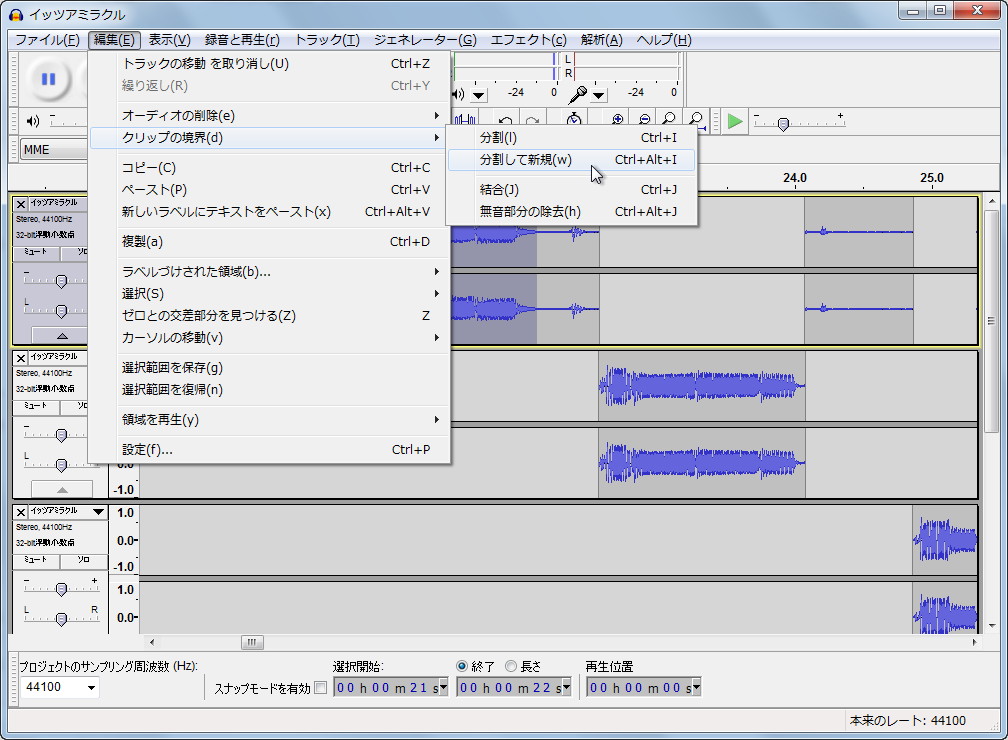Click the microphone input meter icon

(x=577, y=95)
